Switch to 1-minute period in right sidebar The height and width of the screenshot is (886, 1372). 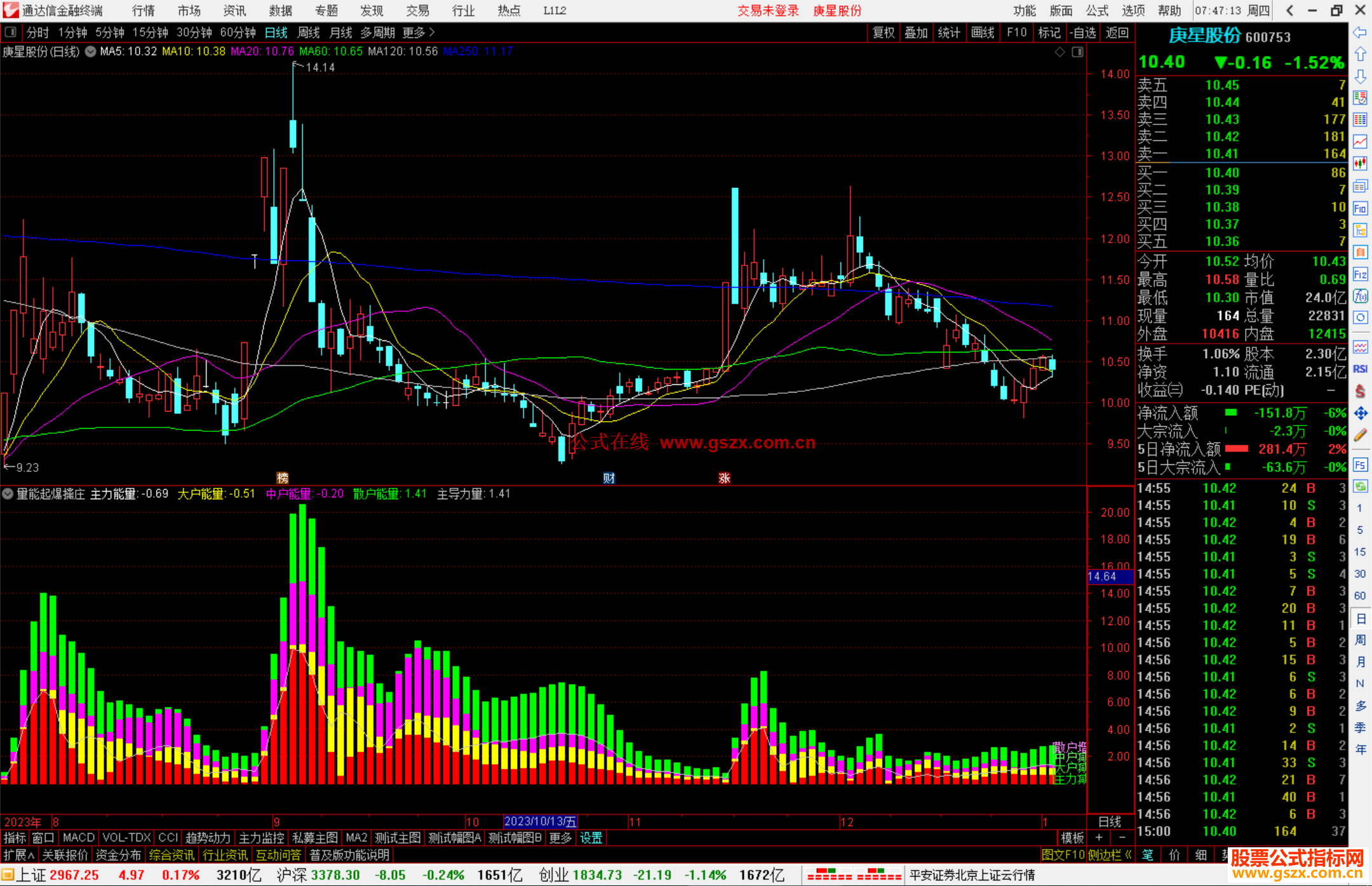point(1359,508)
